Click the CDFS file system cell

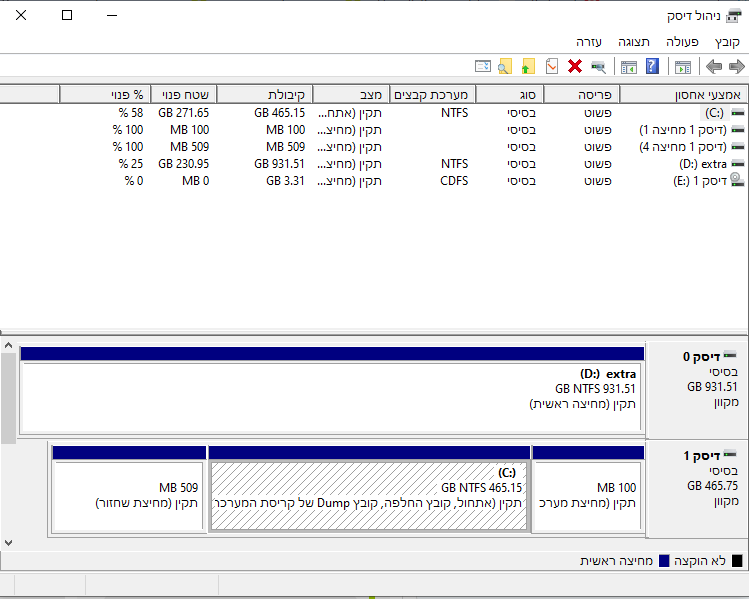click(454, 181)
